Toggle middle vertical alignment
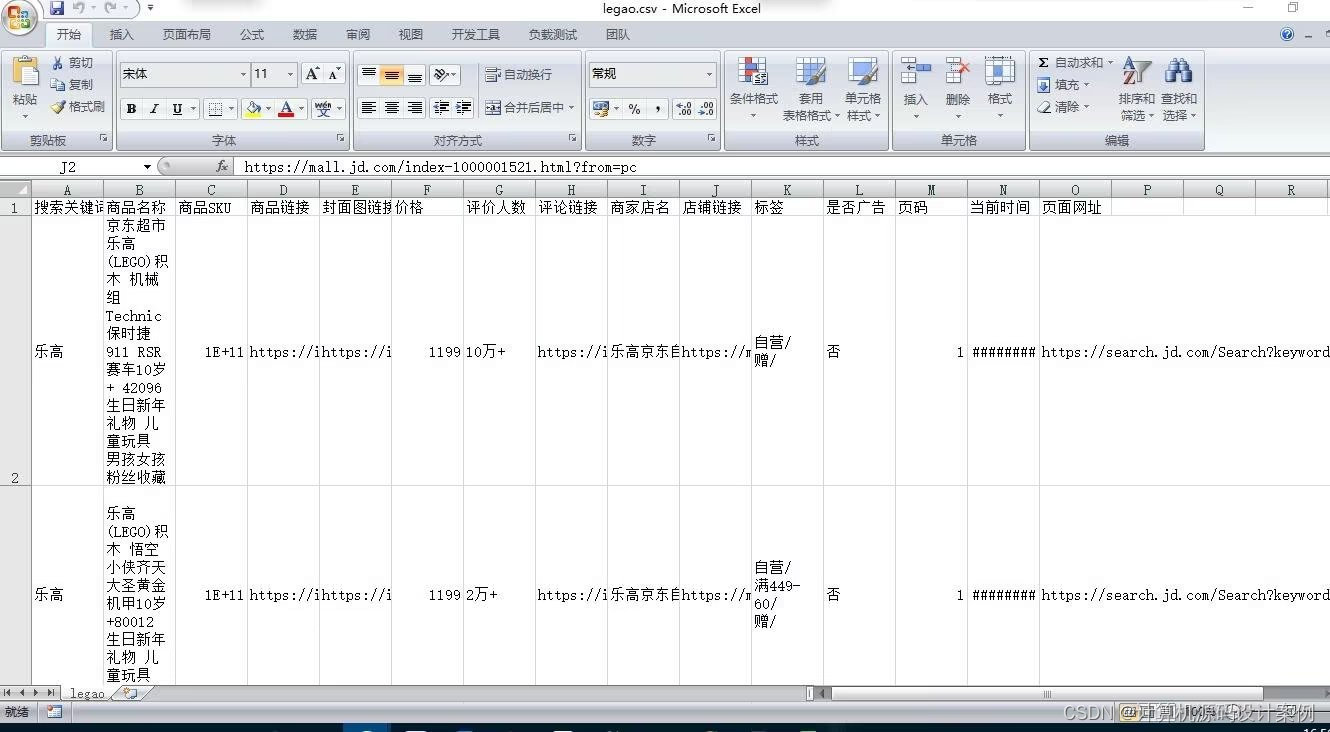This screenshot has height=732, width=1330. 392,75
